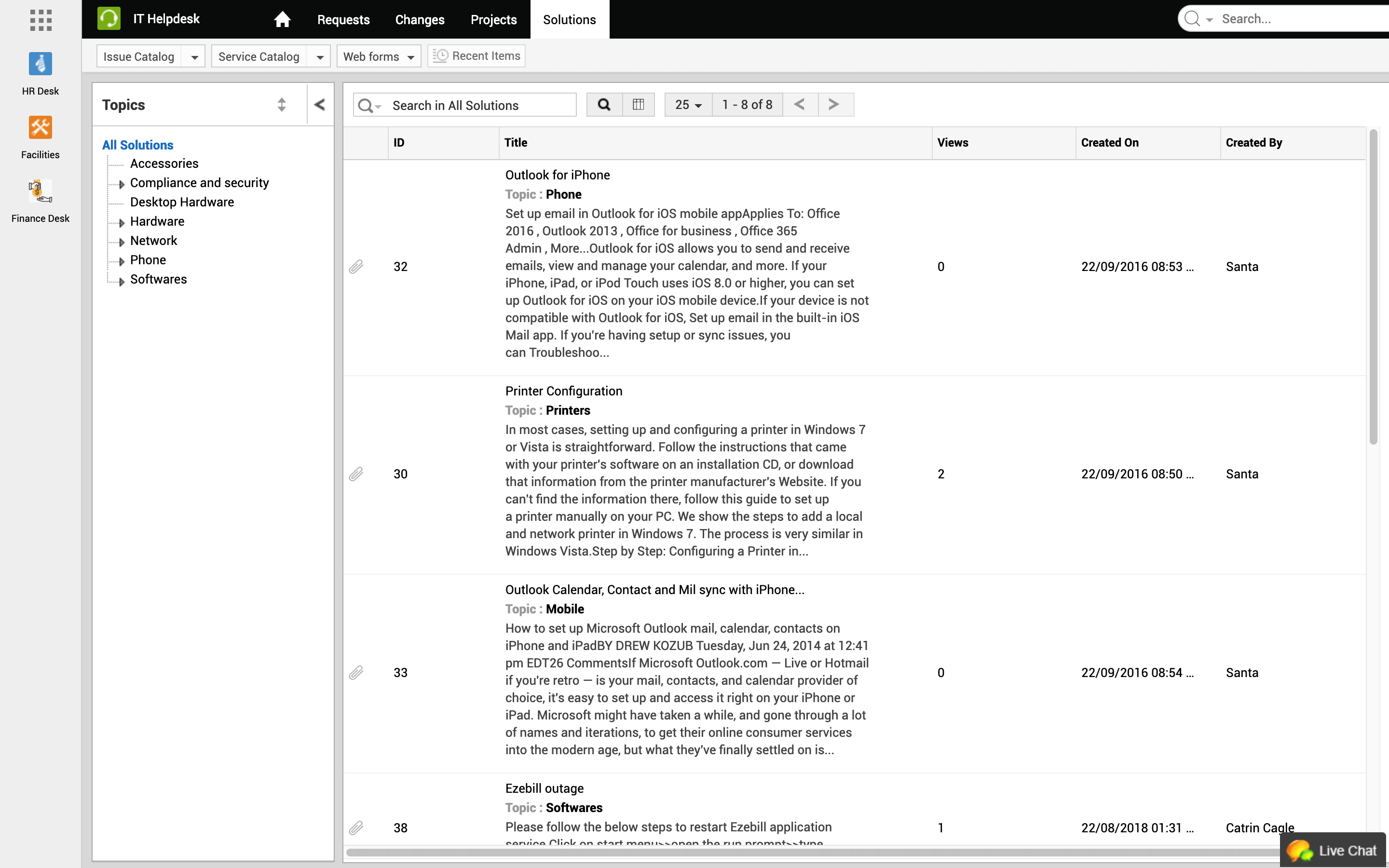The height and width of the screenshot is (868, 1389).
Task: Open the Issue Catalog dropdown arrow
Action: click(x=194, y=57)
